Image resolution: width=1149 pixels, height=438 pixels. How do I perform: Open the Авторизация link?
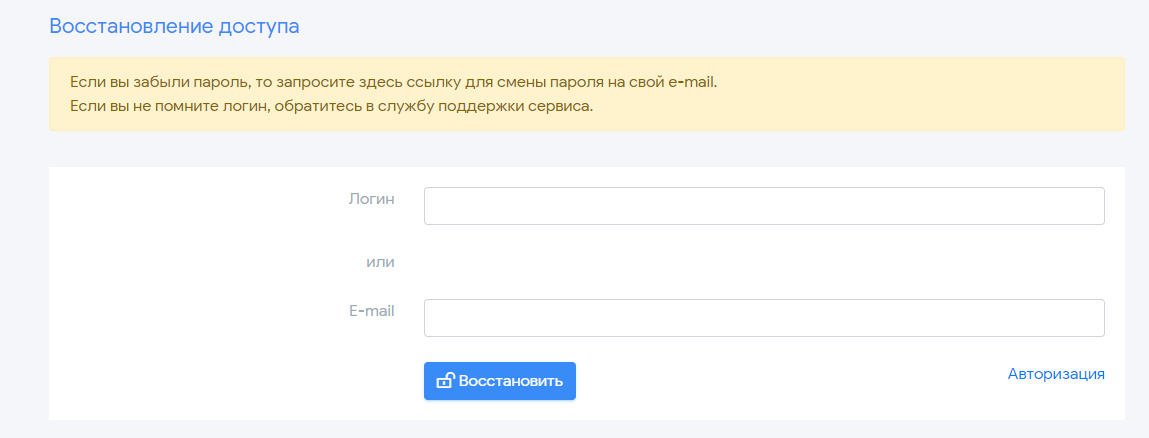point(1056,374)
